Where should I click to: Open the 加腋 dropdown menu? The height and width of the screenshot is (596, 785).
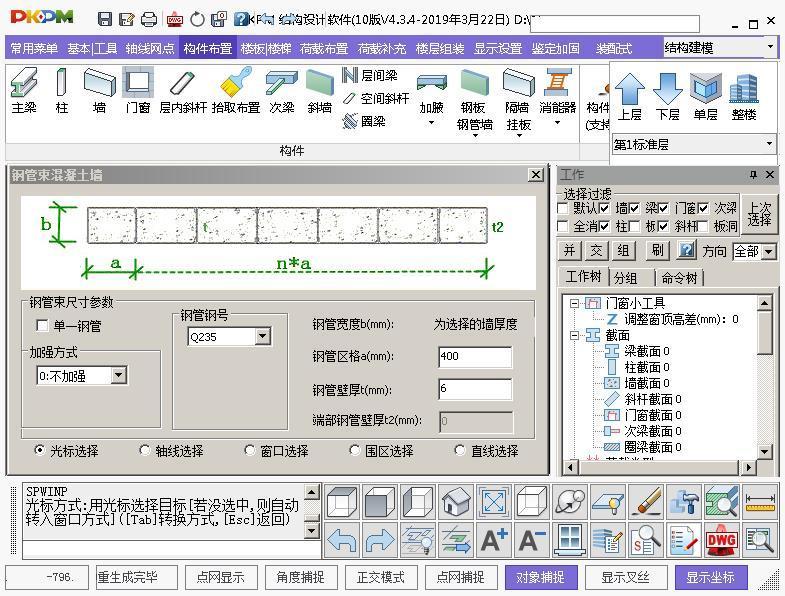coord(432,123)
